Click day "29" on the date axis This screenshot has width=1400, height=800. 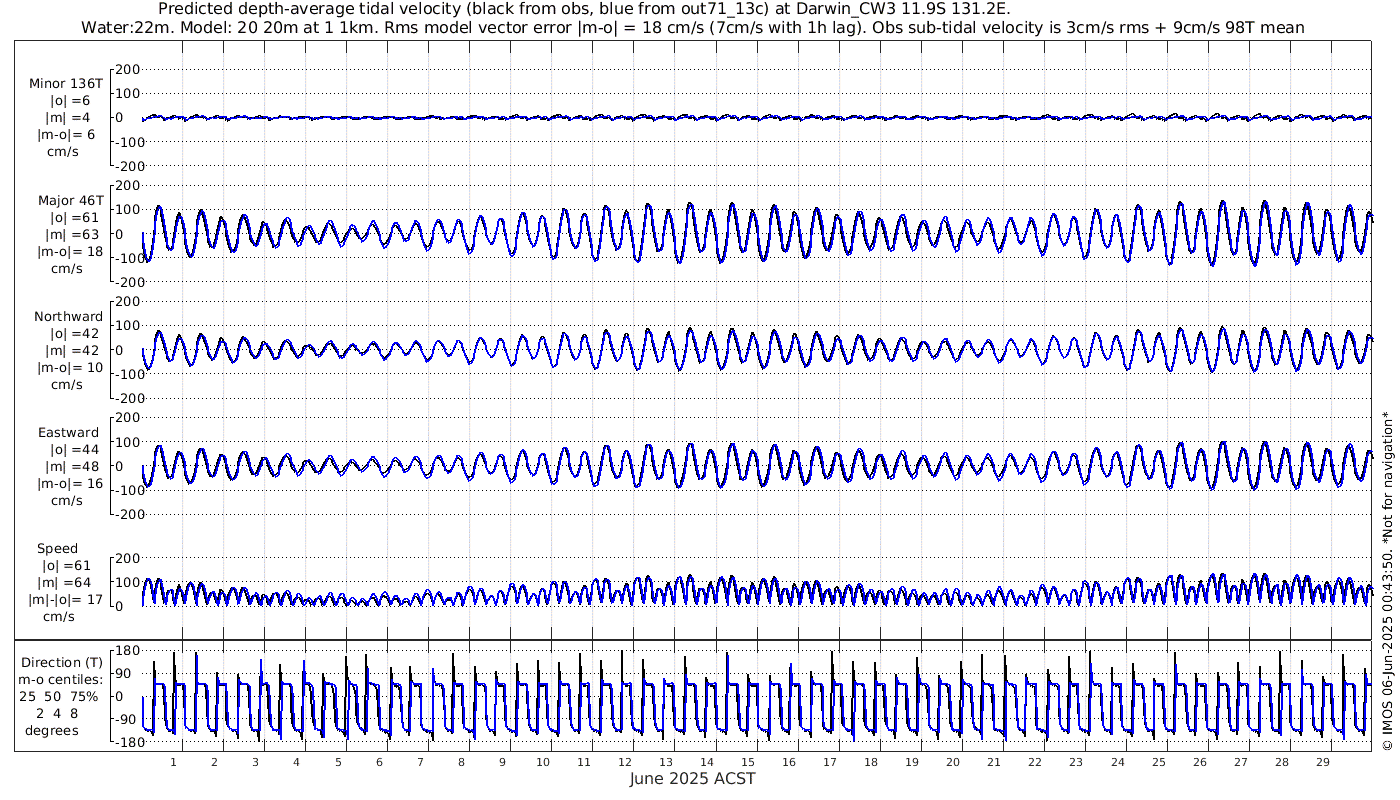pyautogui.click(x=1322, y=762)
